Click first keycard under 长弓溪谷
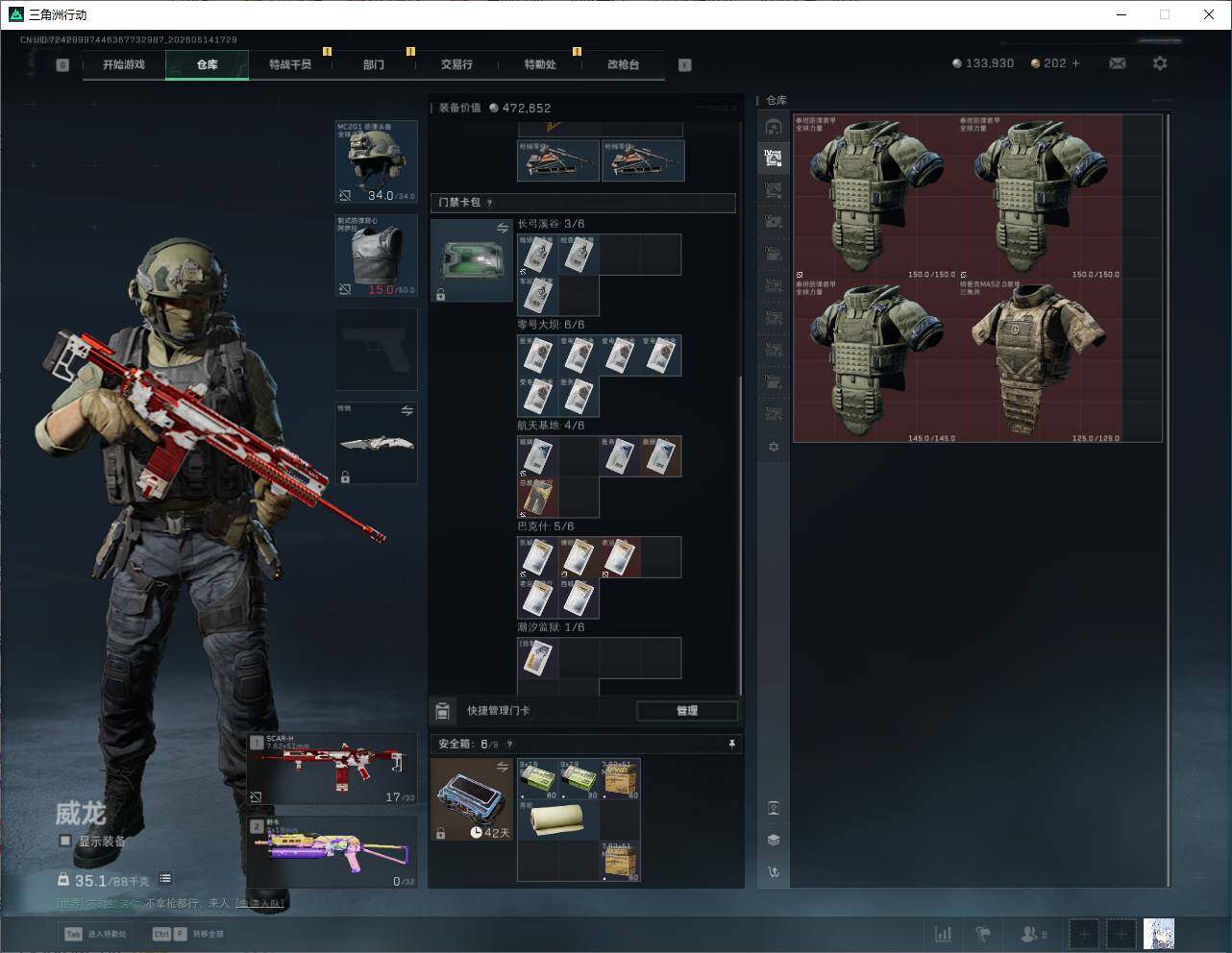The image size is (1232, 953). (538, 255)
